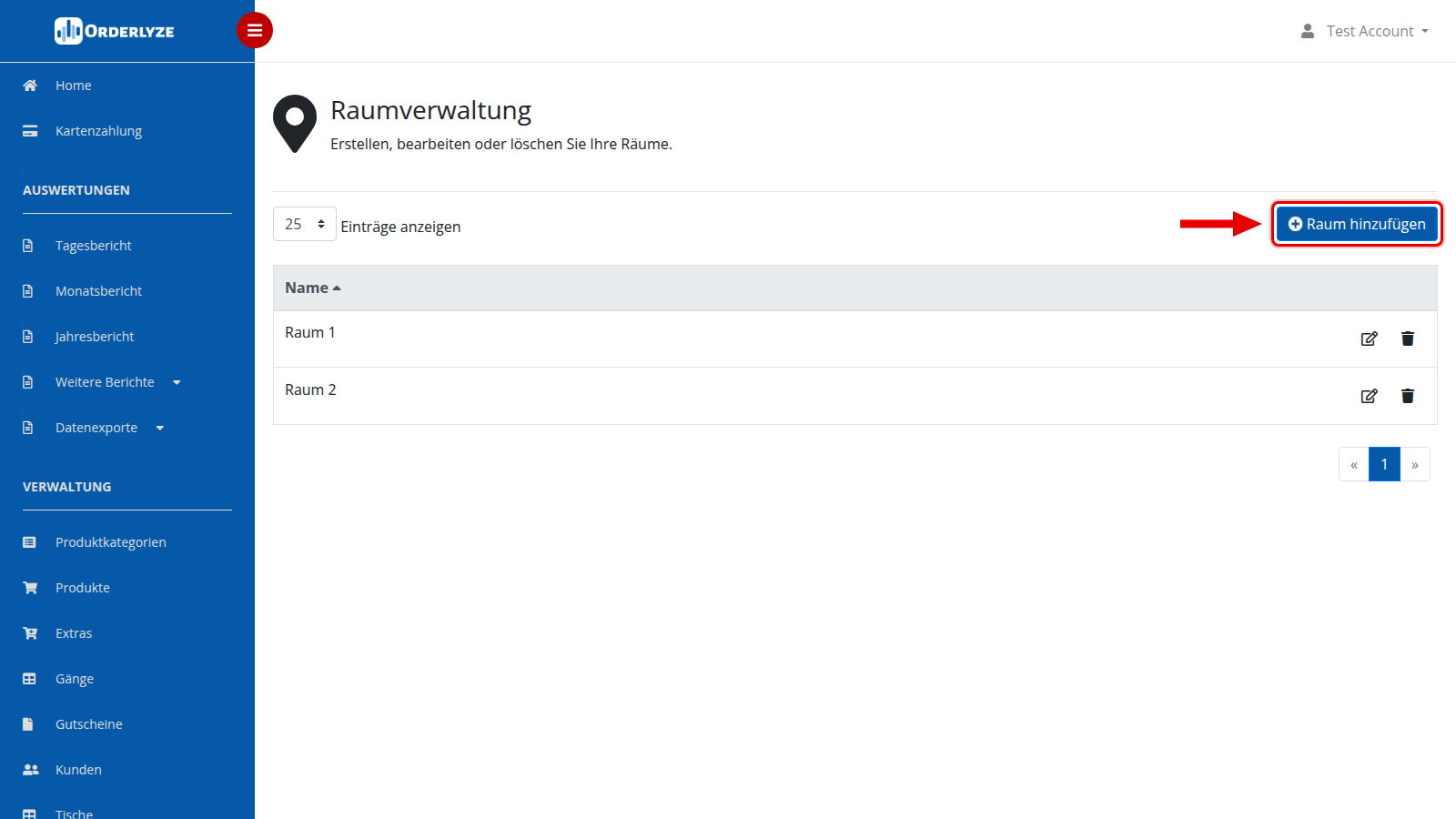The width and height of the screenshot is (1456, 819).
Task: Click the AUSWERTUNGEN section header
Action: pos(76,190)
